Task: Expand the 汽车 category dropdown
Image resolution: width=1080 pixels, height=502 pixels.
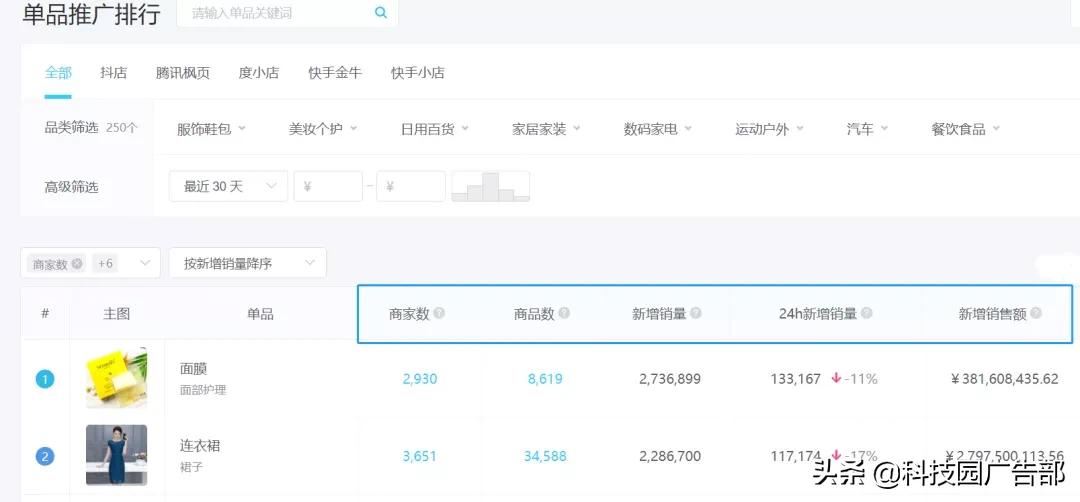Action: point(867,129)
